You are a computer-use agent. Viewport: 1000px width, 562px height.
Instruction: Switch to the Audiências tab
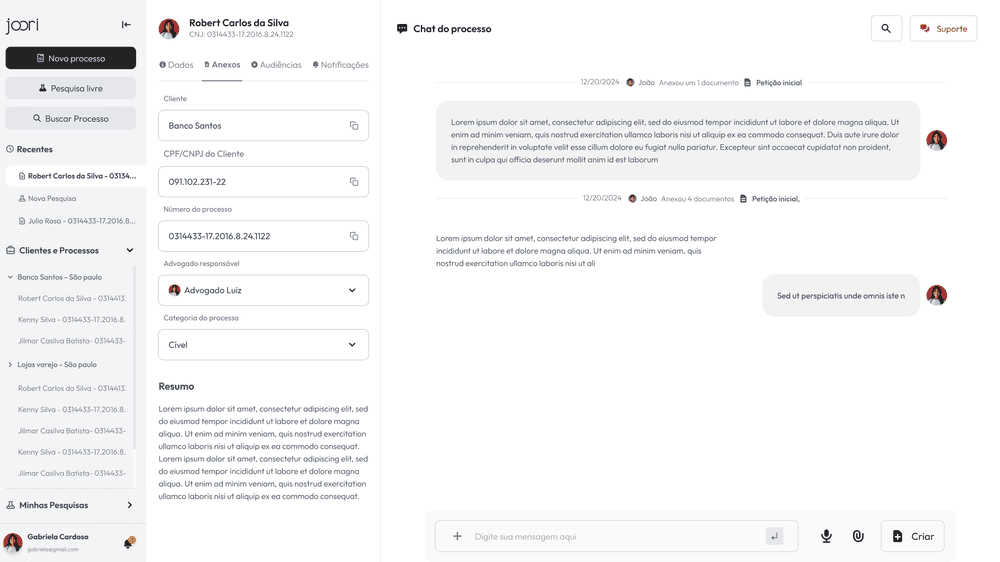pos(276,65)
